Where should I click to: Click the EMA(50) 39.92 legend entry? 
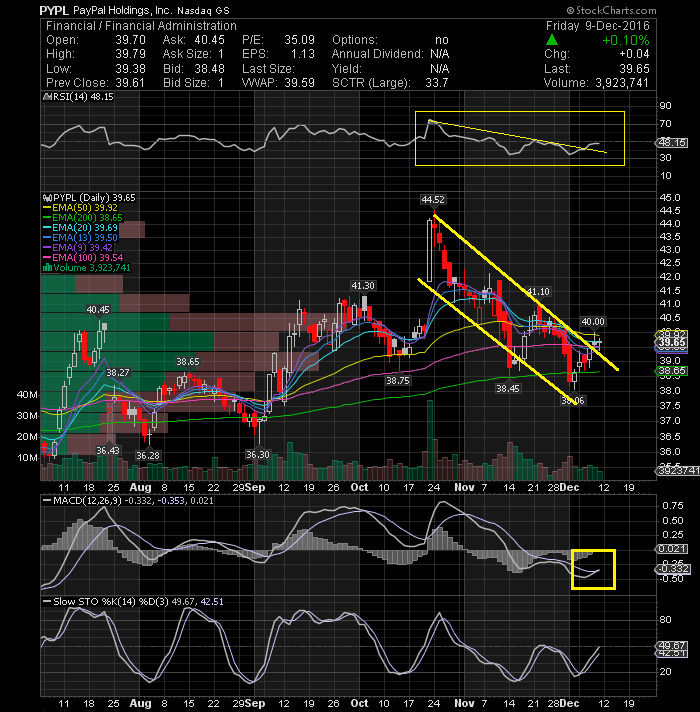[80, 208]
